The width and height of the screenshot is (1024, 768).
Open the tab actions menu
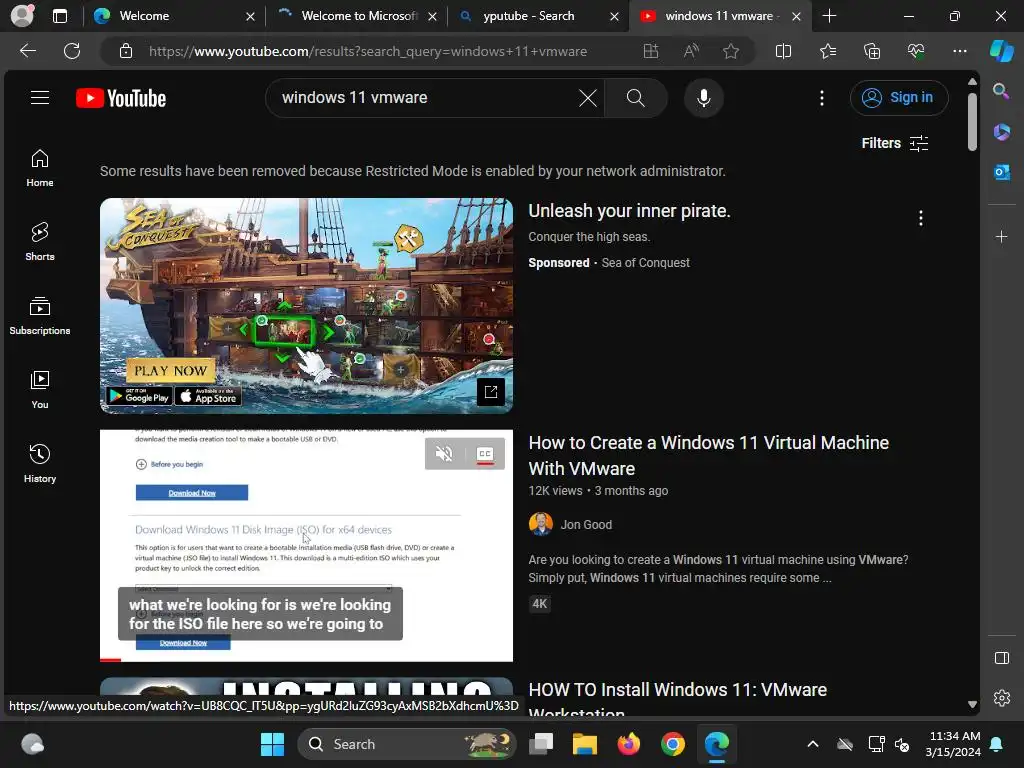point(60,16)
